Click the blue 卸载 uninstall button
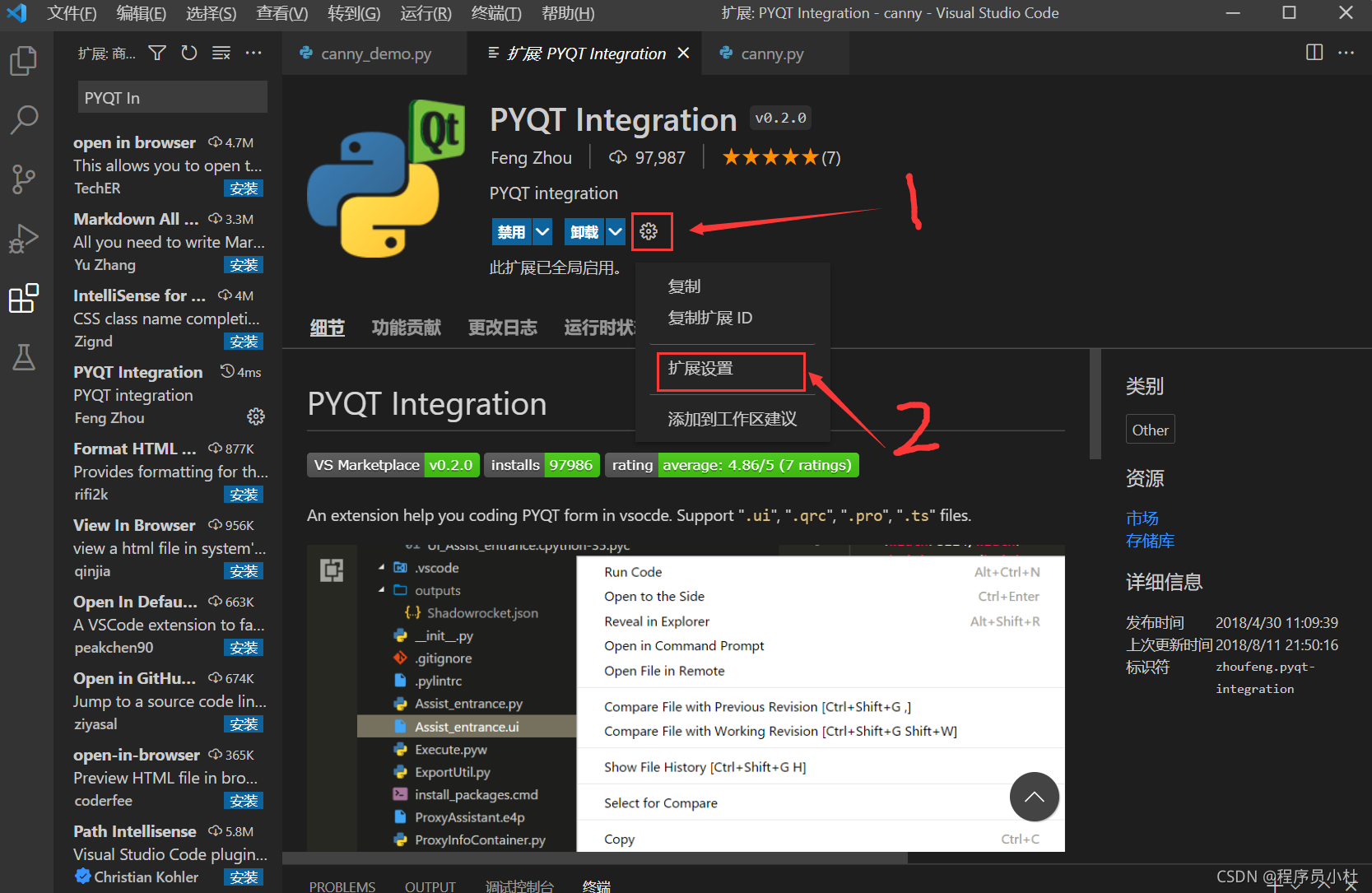1372x893 pixels. tap(585, 232)
